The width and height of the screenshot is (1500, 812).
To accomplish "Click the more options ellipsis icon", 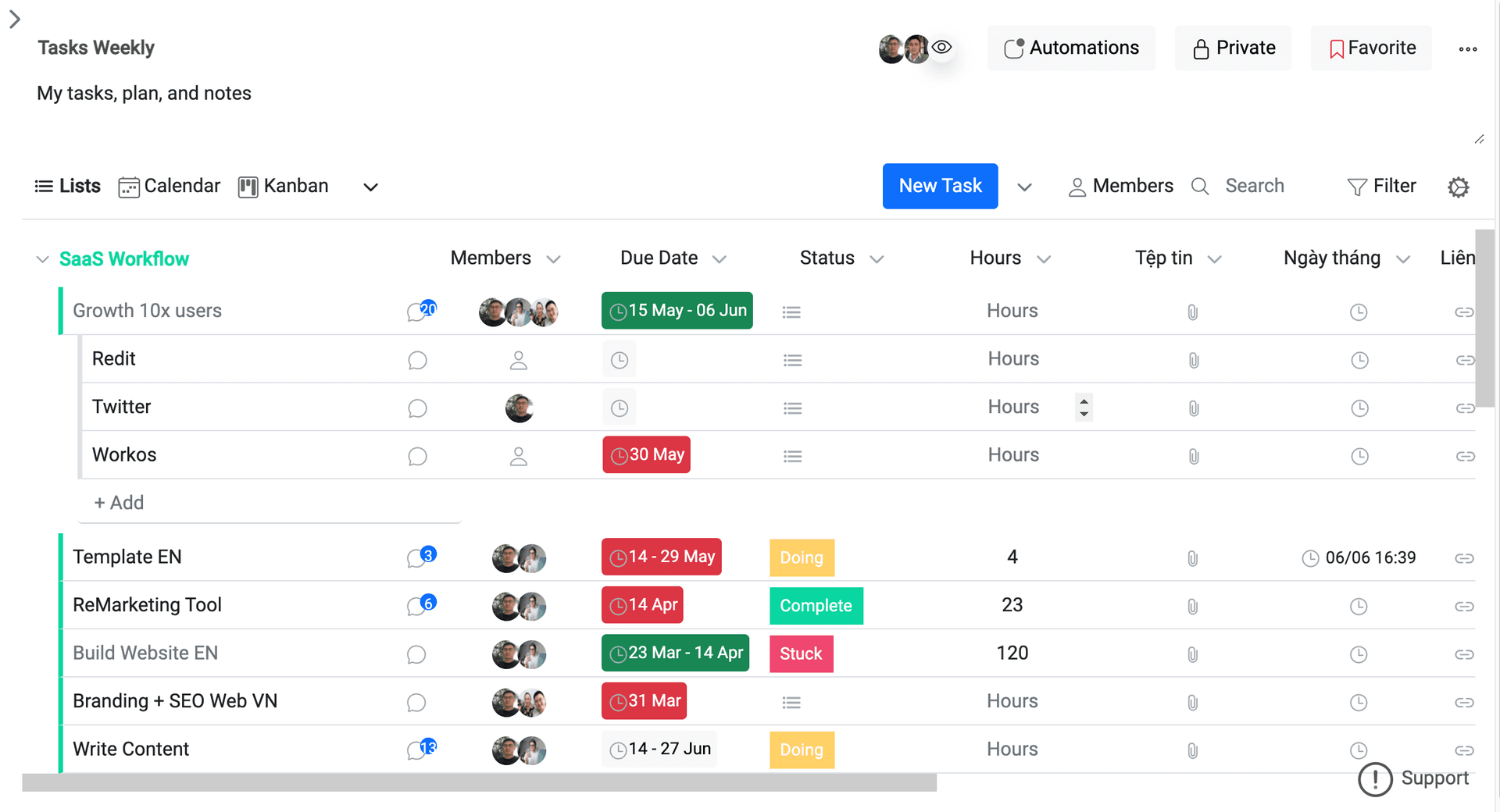I will pos(1467,49).
